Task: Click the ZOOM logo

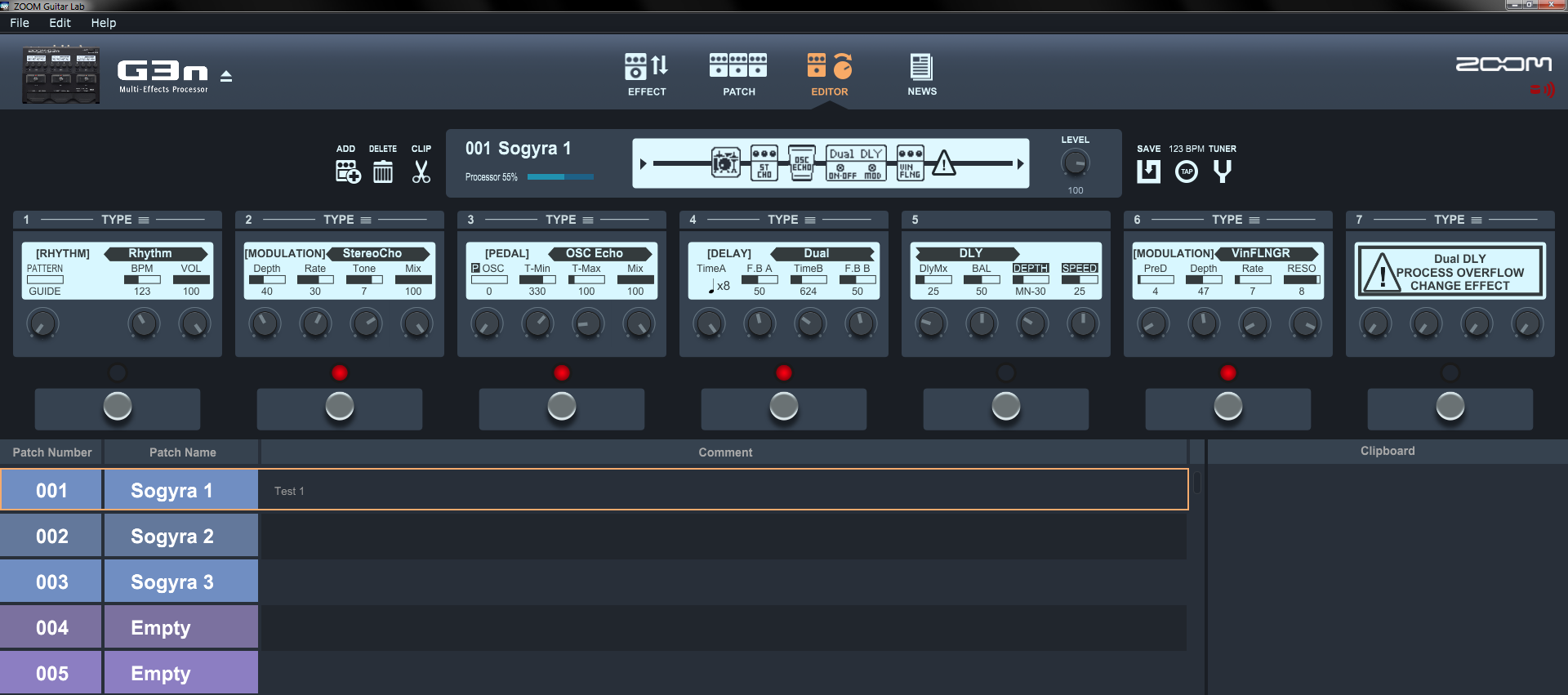Action: tap(1503, 64)
